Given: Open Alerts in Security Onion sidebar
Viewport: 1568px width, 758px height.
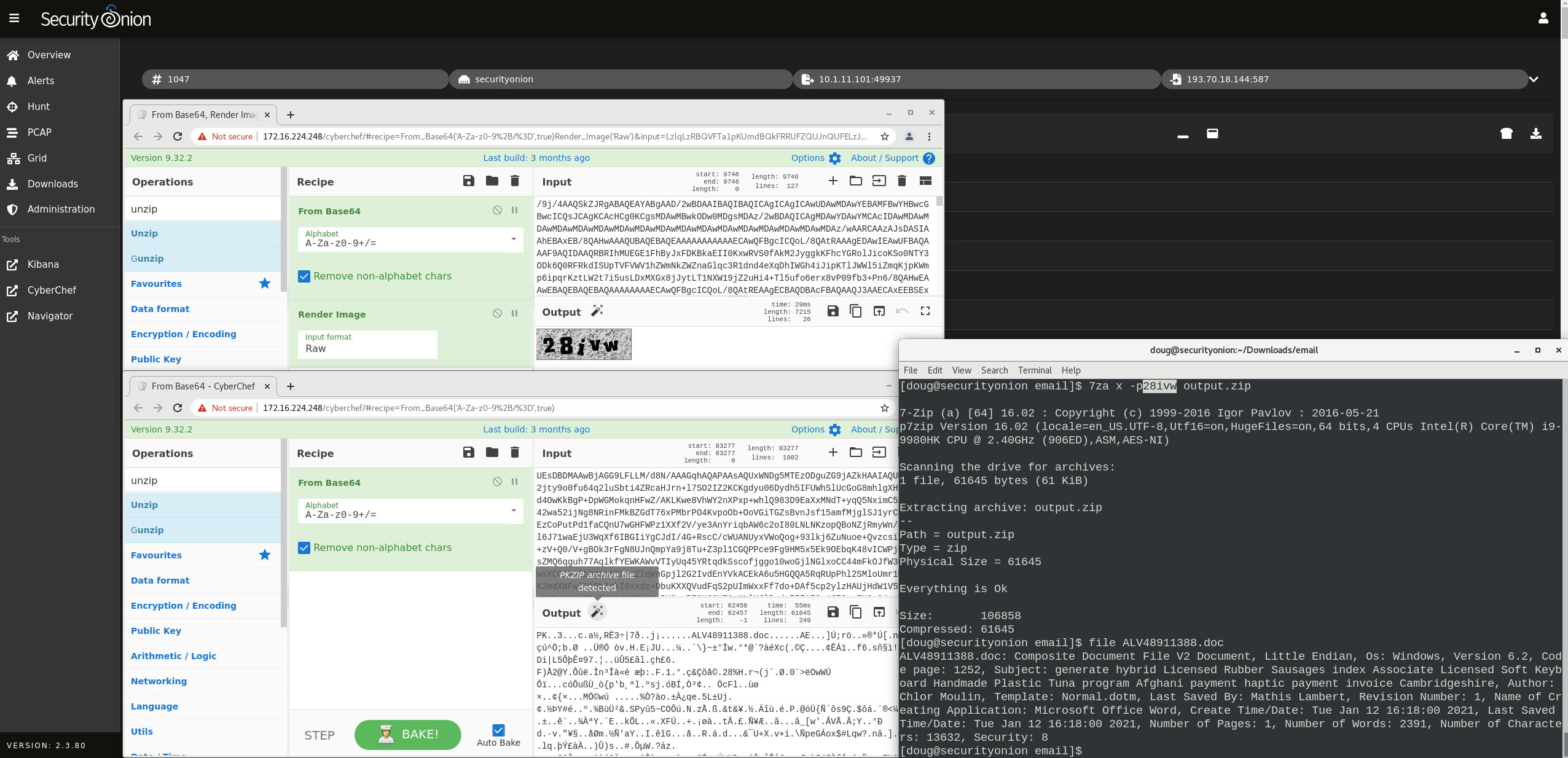Looking at the screenshot, I should (x=60, y=80).
